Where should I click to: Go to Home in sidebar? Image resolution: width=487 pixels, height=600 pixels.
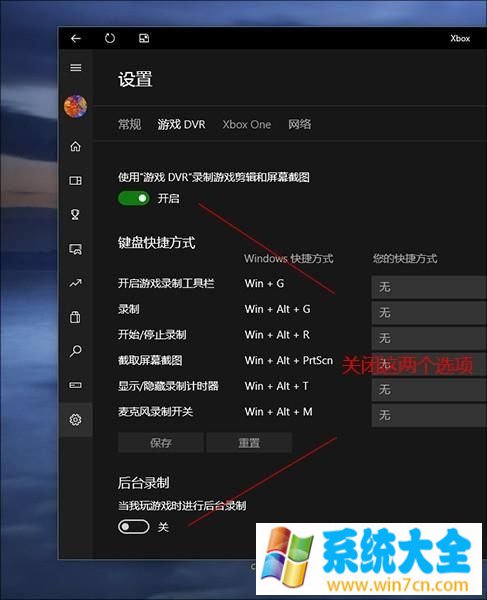click(76, 146)
